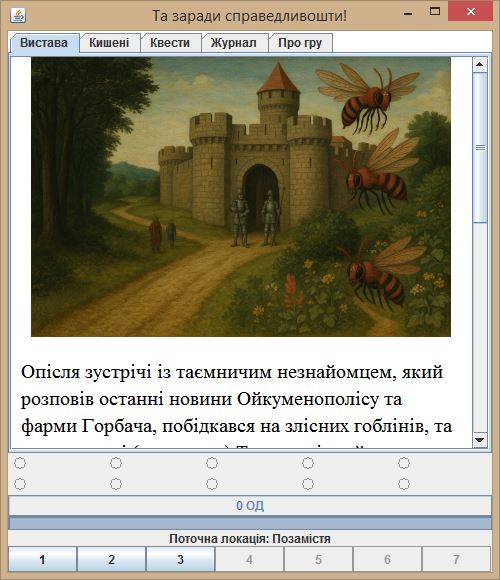Select the first radio button in top row
This screenshot has width=500, height=580.
tap(20, 463)
